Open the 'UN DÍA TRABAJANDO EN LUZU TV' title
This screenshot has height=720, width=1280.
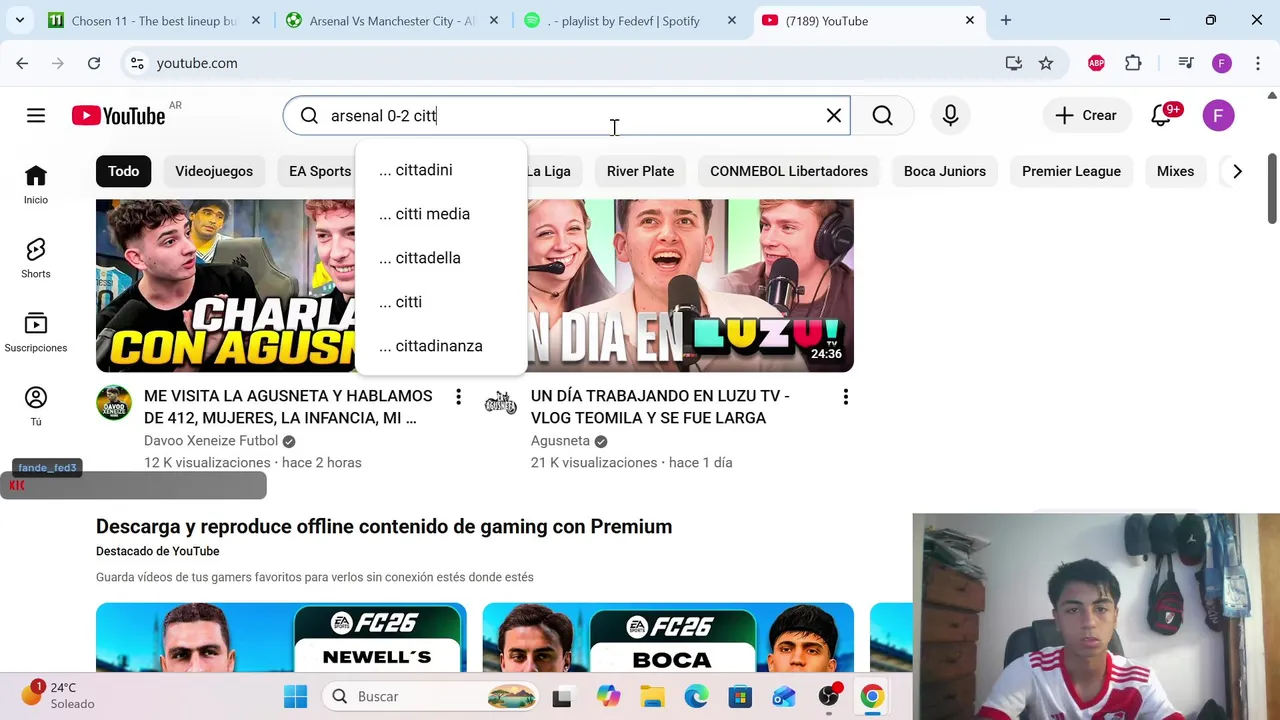click(660, 407)
